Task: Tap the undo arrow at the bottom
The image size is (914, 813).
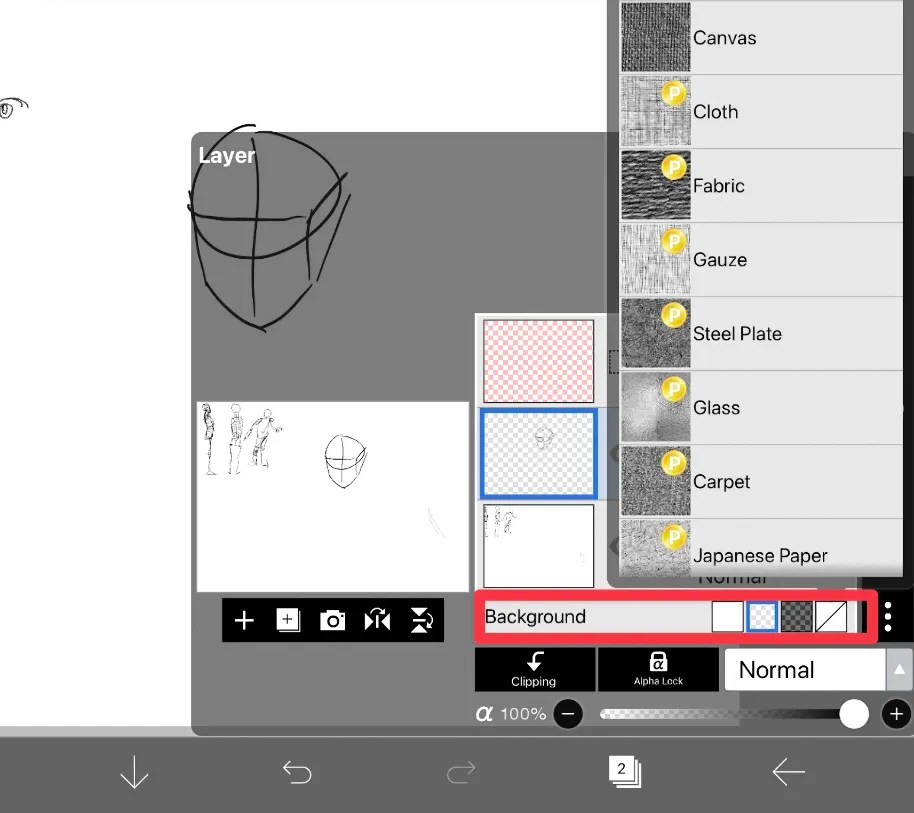Action: pos(297,771)
